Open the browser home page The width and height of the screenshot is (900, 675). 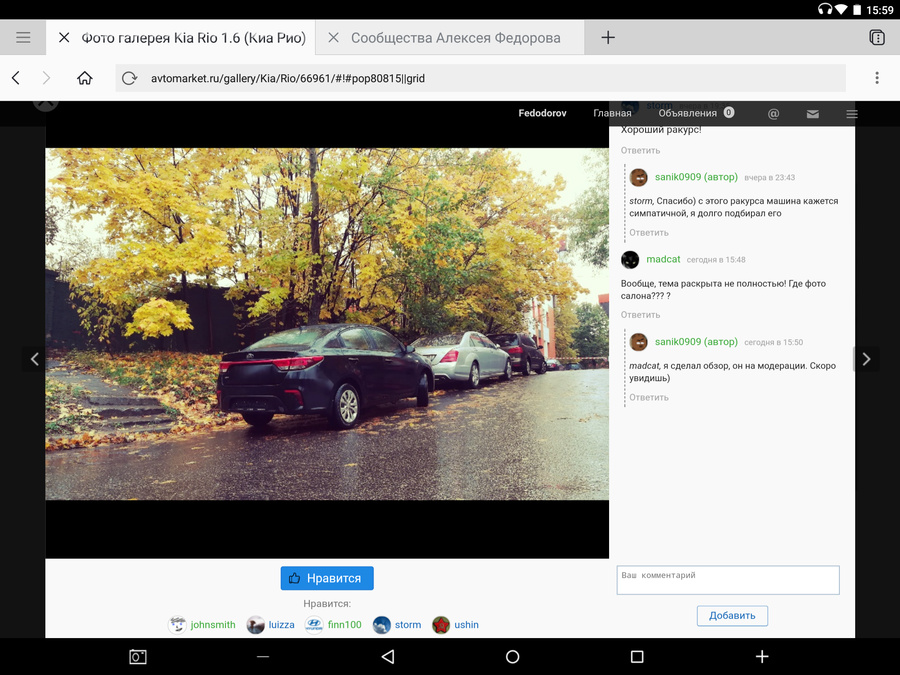(x=85, y=78)
